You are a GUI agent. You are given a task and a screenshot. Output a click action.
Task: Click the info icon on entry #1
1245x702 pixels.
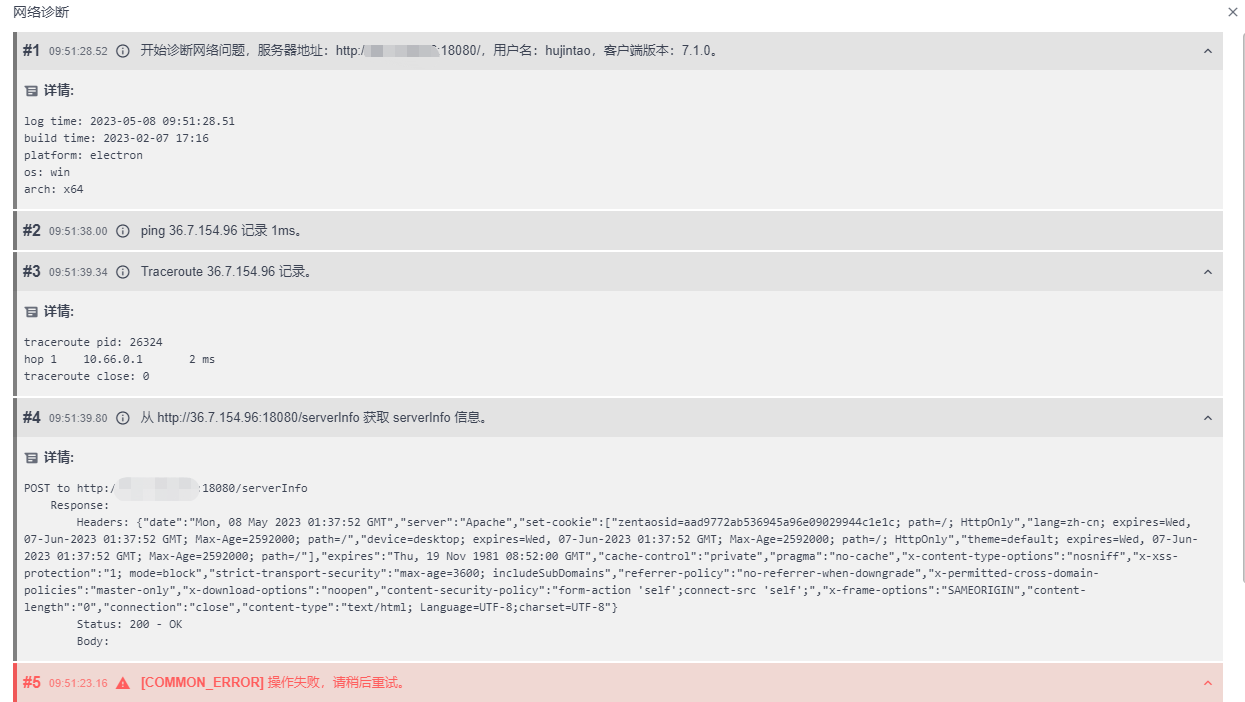point(123,51)
